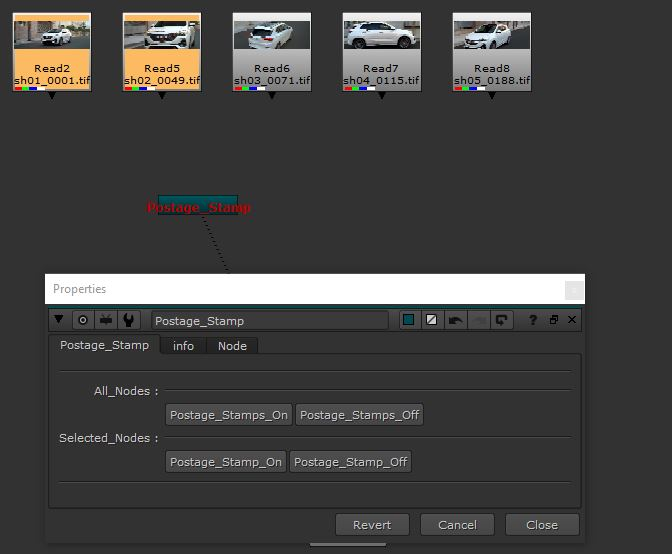Viewport: 672px width, 554px height.
Task: Click Postage_Stamp_On for selected nodes
Action: (x=226, y=462)
